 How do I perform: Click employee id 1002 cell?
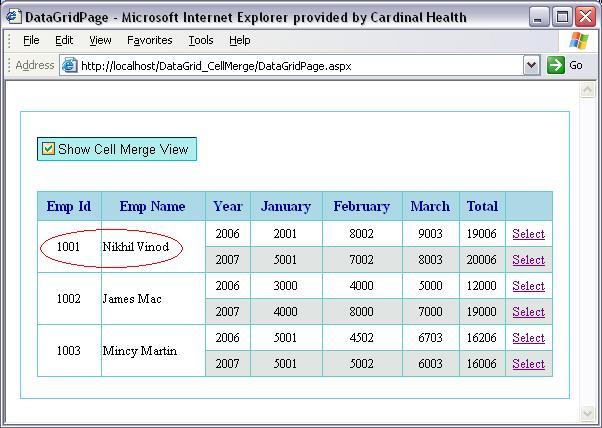pyautogui.click(x=68, y=299)
